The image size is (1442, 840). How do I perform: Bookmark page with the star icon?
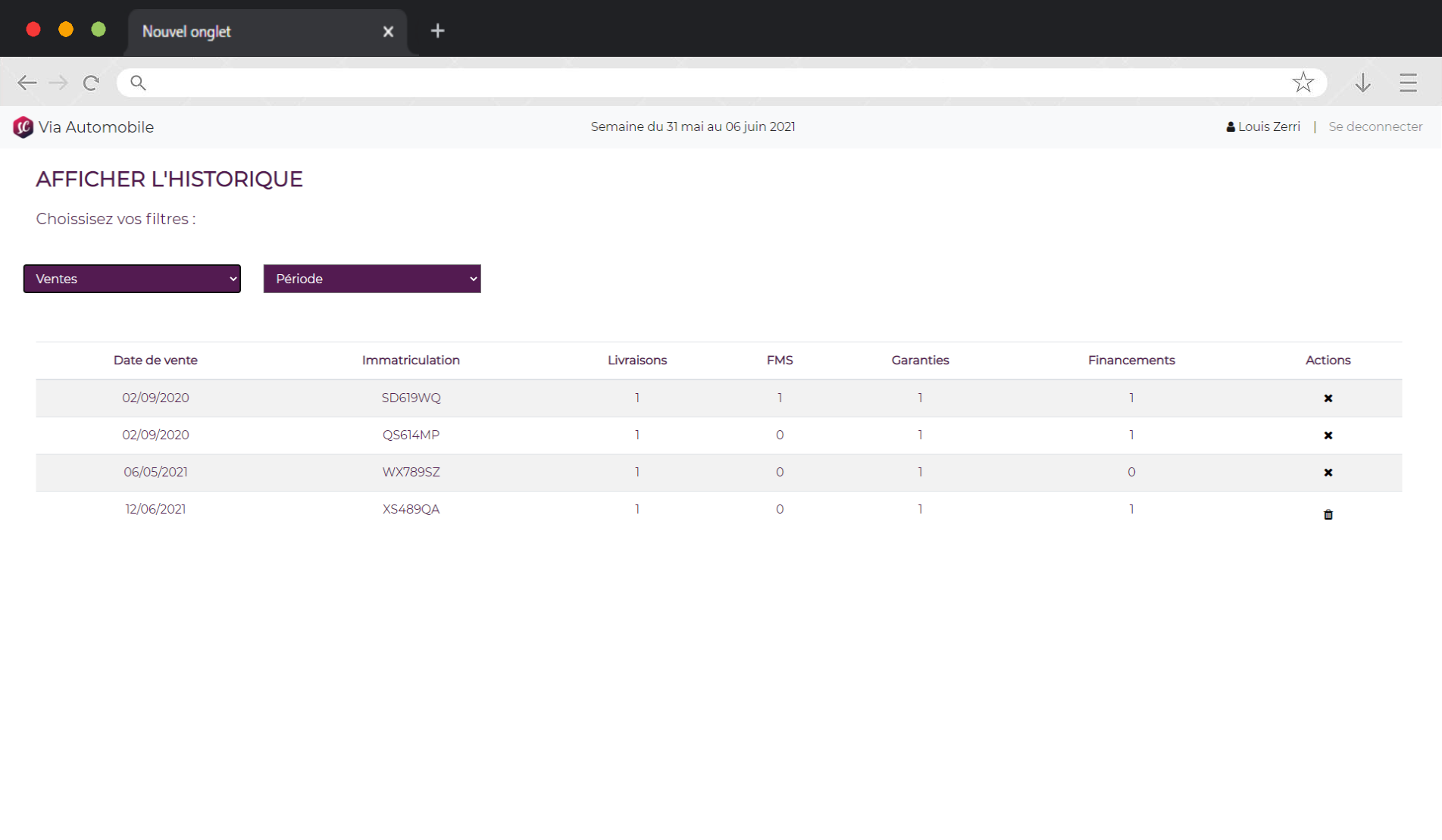[1303, 83]
